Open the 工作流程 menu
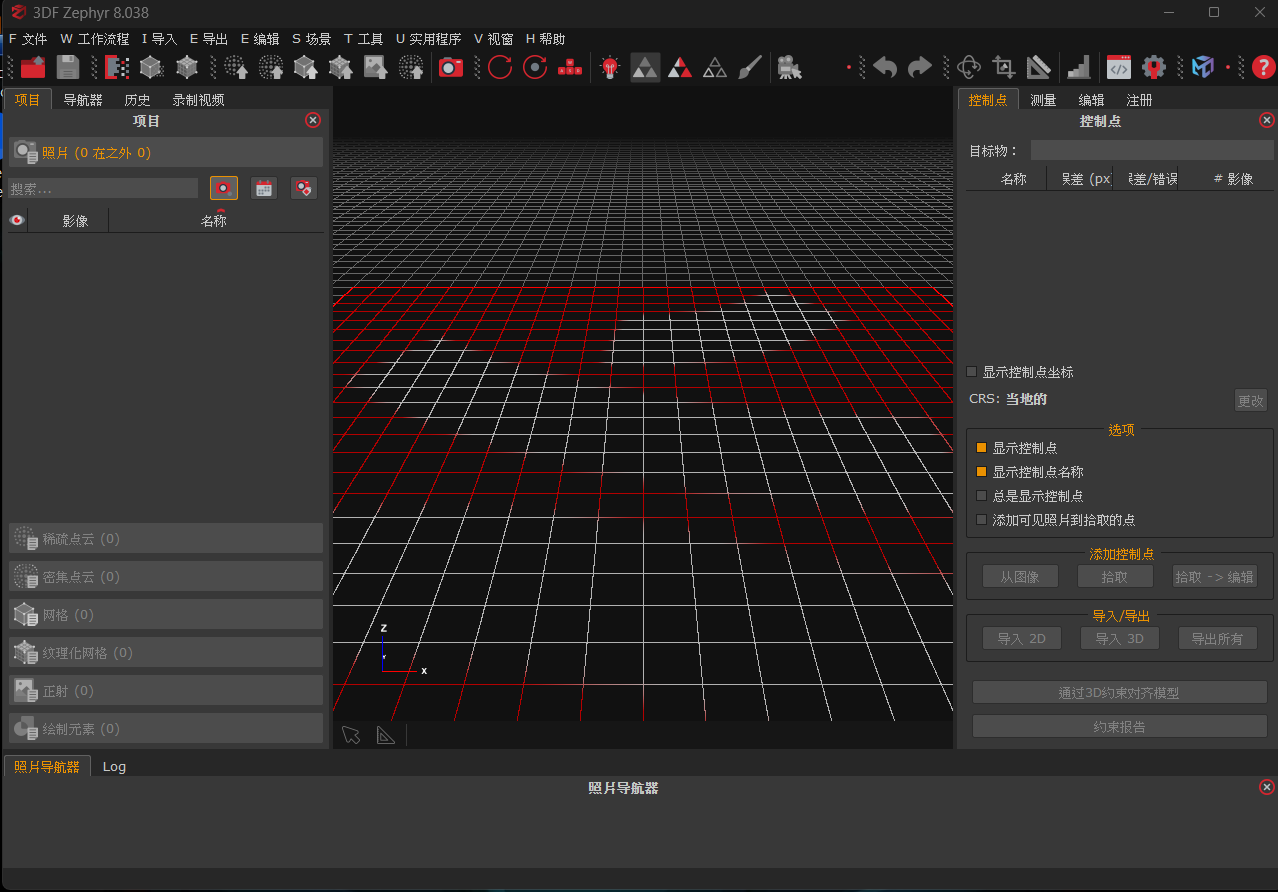Image resolution: width=1278 pixels, height=892 pixels. tap(95, 39)
